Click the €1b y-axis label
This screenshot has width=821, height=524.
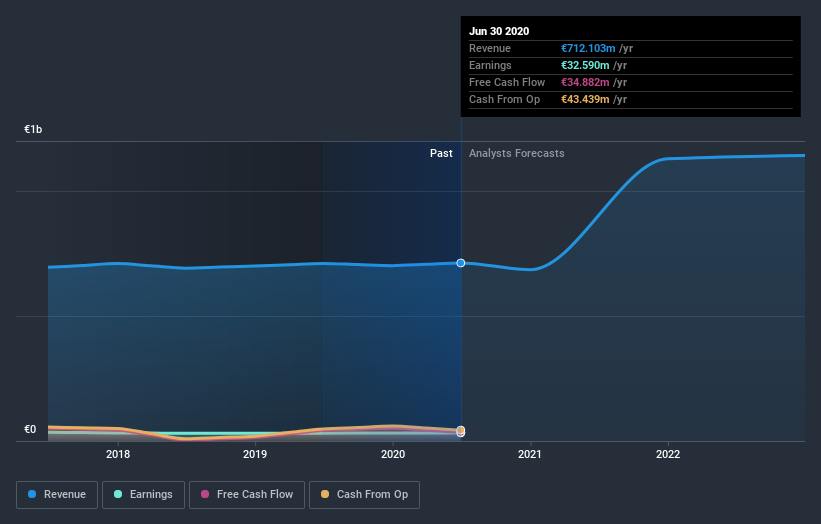pyautogui.click(x=33, y=129)
